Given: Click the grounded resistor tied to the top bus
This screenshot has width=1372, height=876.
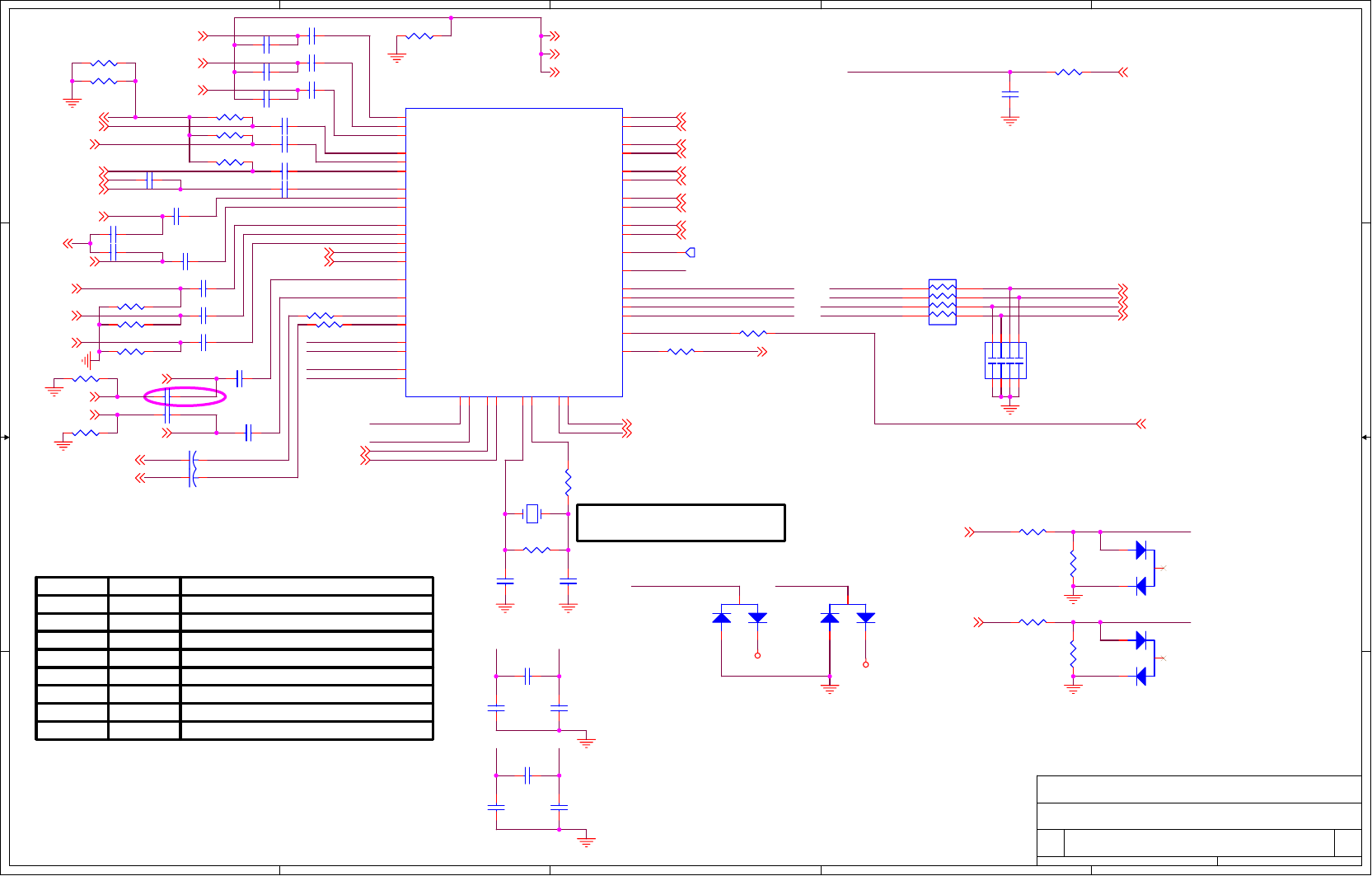Looking at the screenshot, I should pyautogui.click(x=419, y=36).
